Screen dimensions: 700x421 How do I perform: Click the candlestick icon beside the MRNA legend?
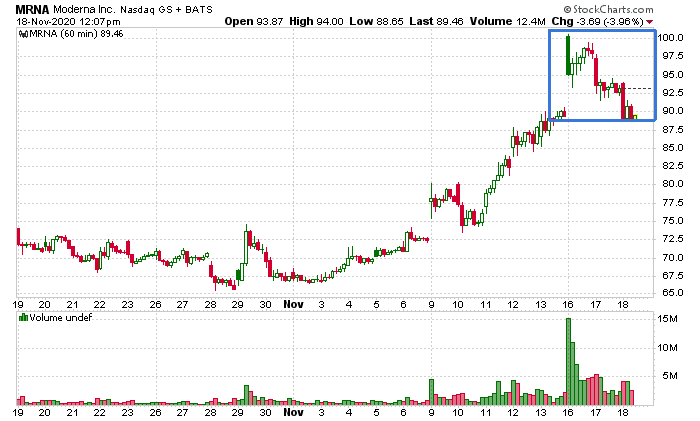pos(24,34)
